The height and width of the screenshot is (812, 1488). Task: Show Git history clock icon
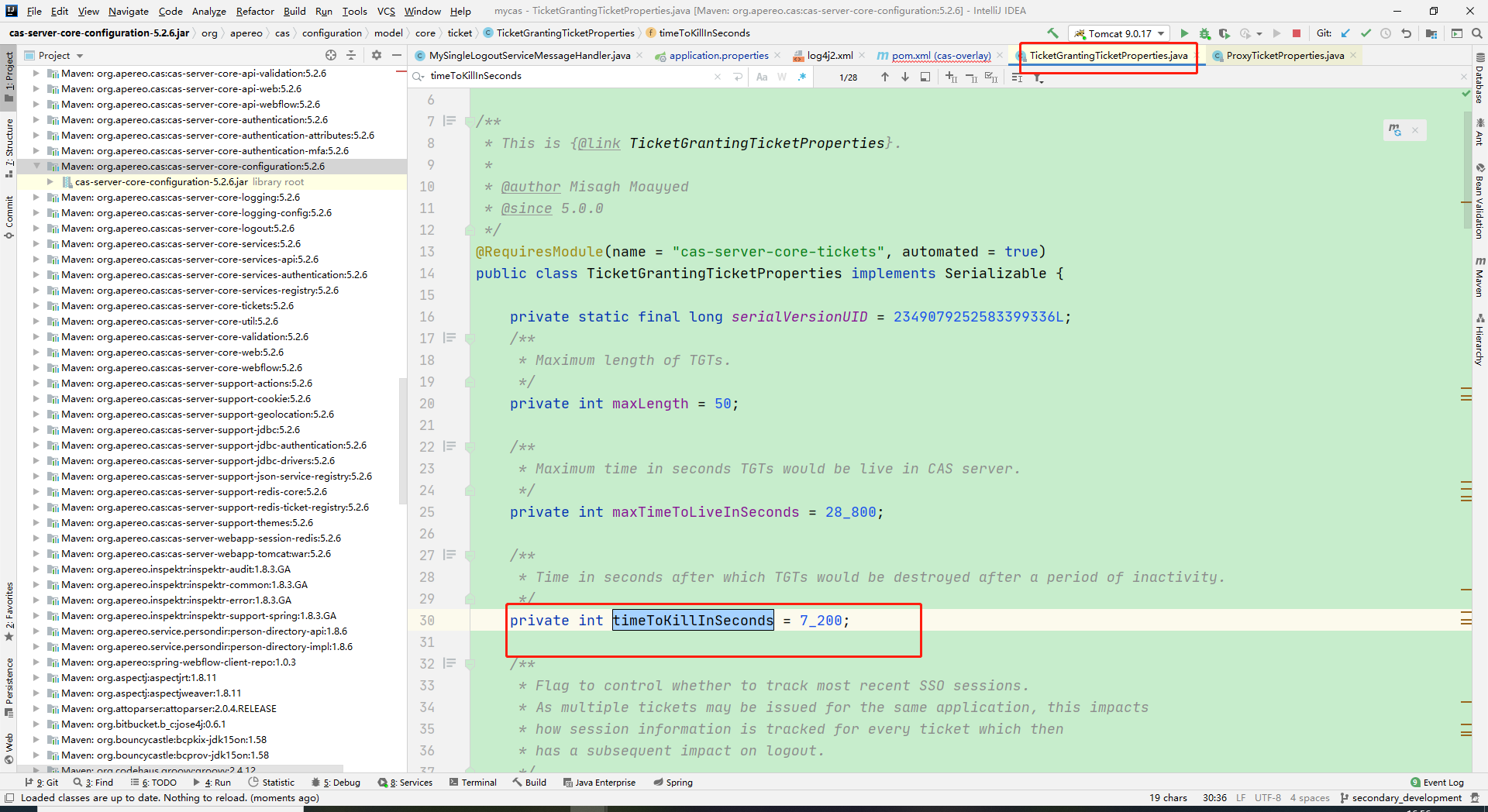(1386, 33)
